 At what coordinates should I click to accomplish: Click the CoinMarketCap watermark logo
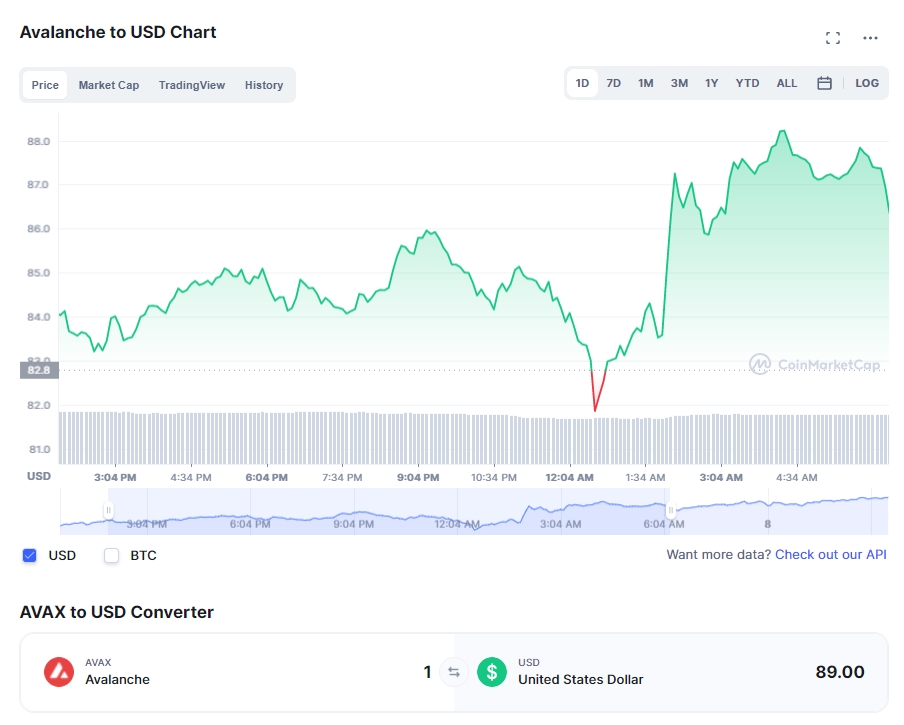814,365
